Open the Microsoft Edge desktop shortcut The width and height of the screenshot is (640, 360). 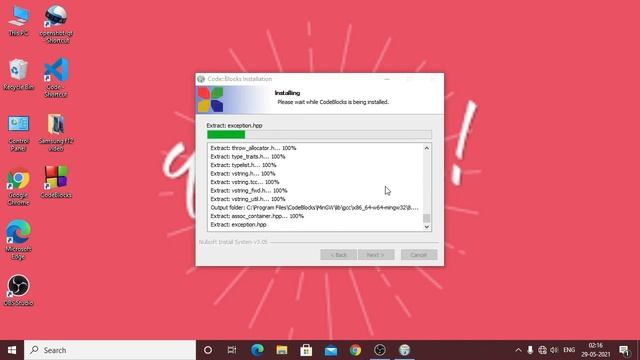18,240
